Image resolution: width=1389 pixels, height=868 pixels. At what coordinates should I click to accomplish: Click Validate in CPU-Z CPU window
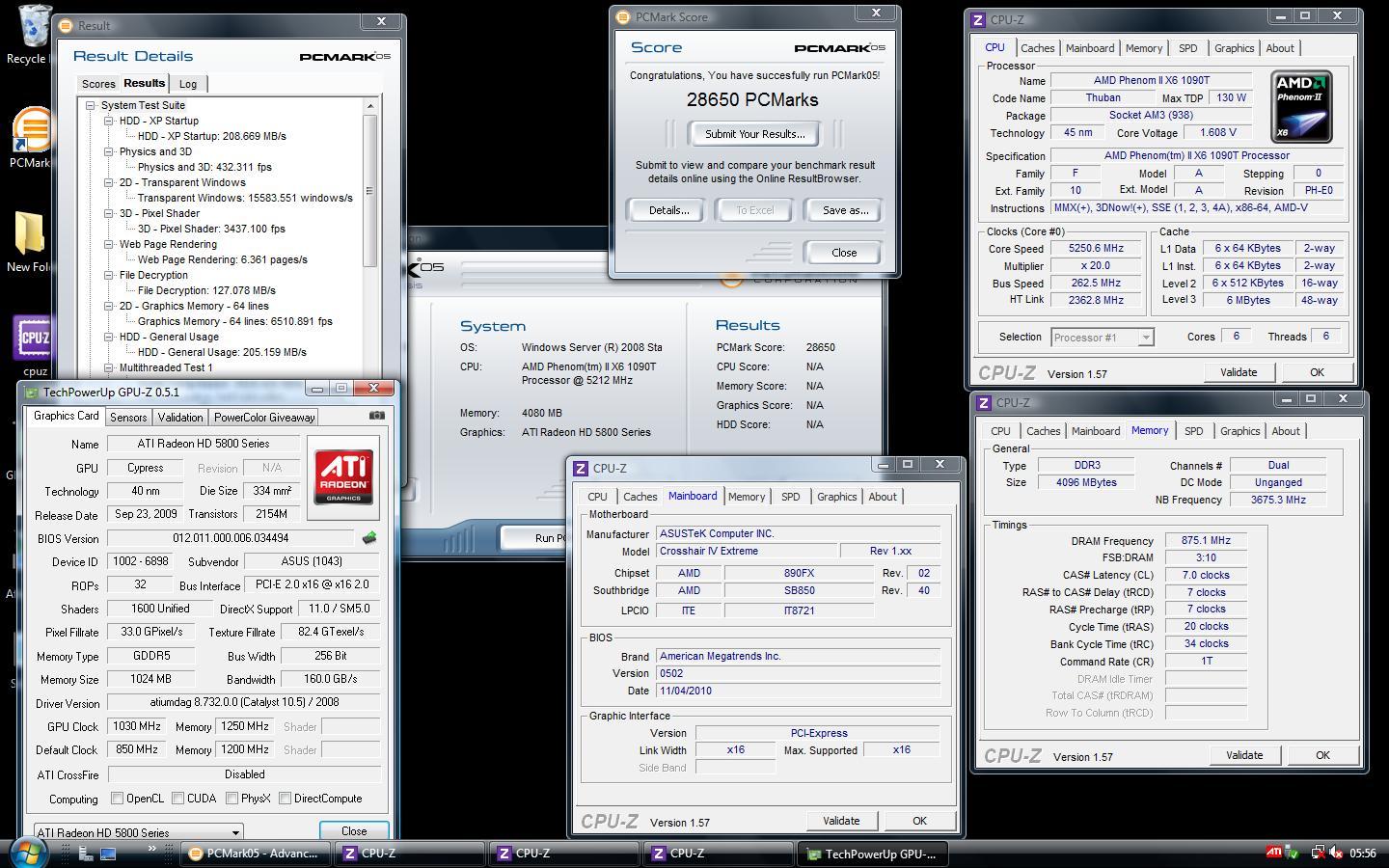point(1239,372)
